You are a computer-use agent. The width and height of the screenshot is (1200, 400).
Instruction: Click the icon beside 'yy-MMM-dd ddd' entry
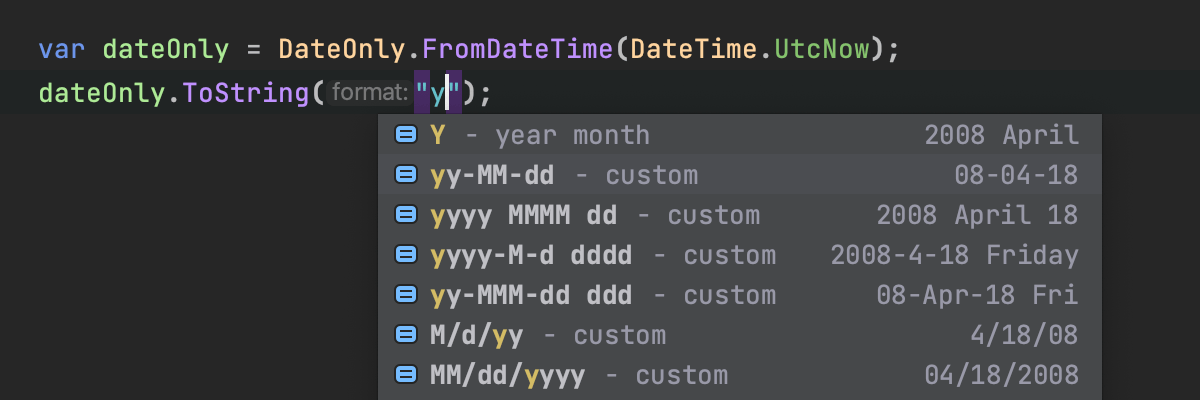pos(406,295)
